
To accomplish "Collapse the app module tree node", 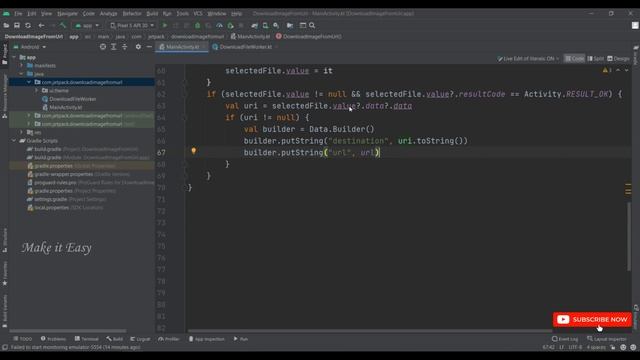I will (15, 57).
